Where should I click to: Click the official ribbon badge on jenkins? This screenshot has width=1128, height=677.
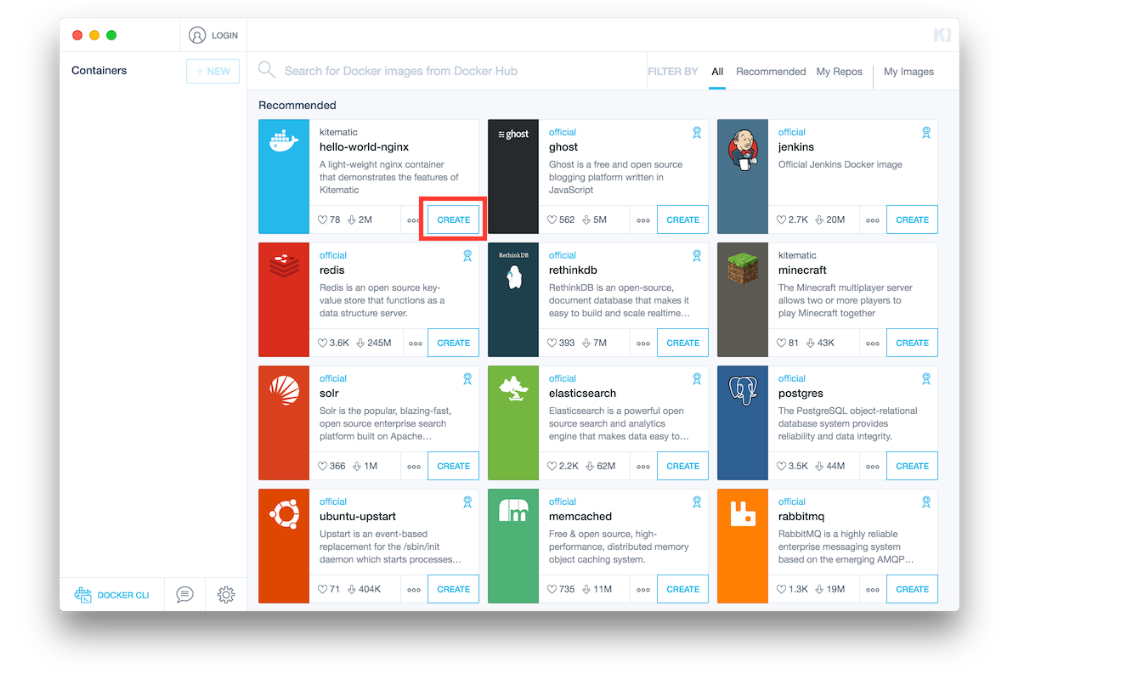926,132
